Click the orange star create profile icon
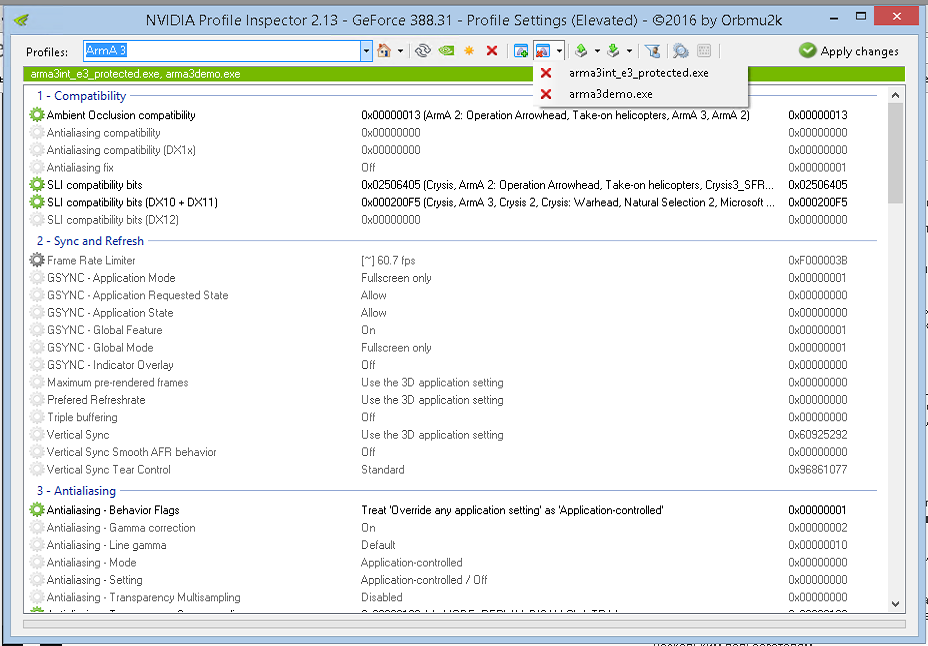 point(469,51)
